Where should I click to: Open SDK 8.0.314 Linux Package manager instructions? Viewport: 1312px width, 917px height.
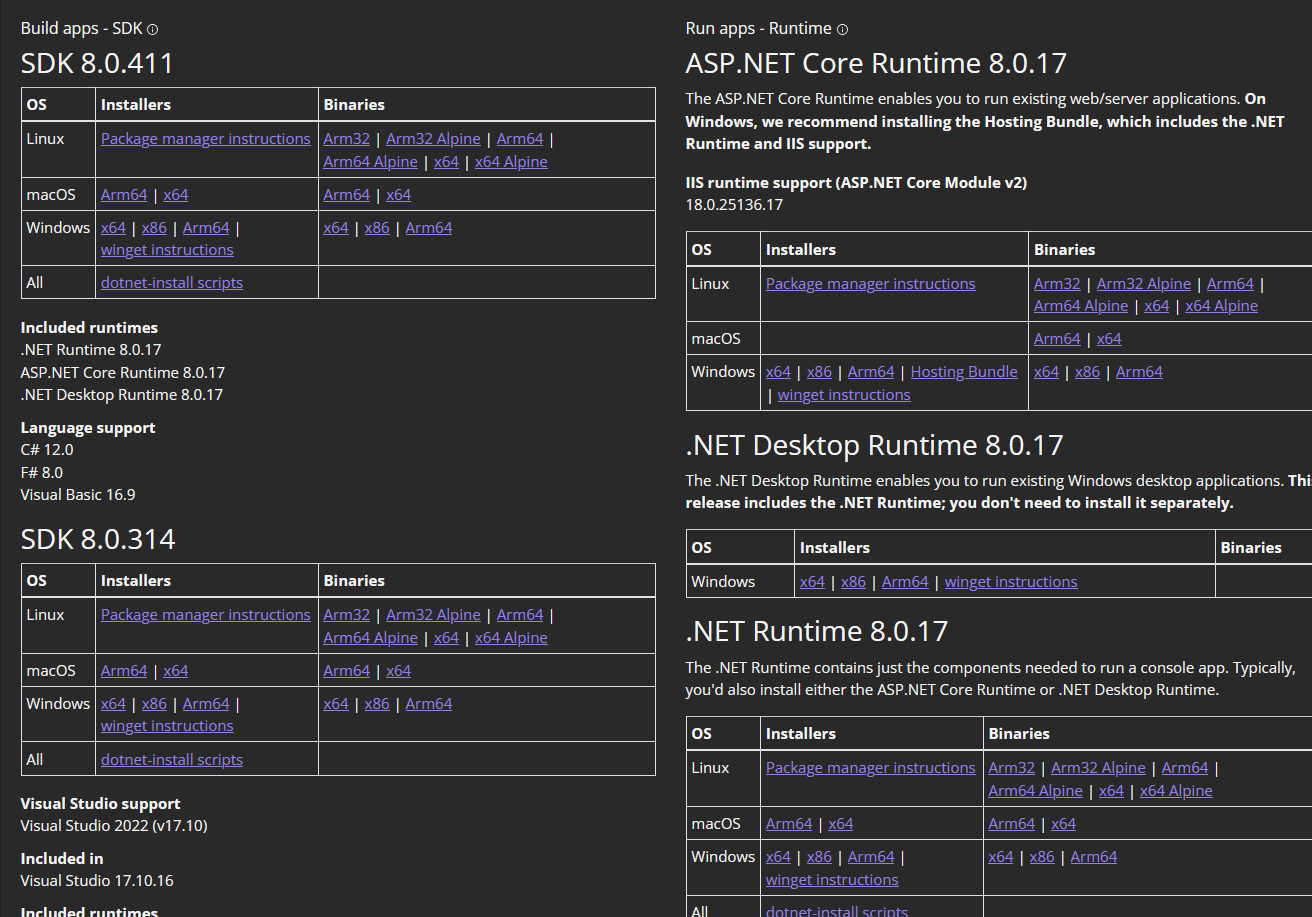click(x=206, y=615)
